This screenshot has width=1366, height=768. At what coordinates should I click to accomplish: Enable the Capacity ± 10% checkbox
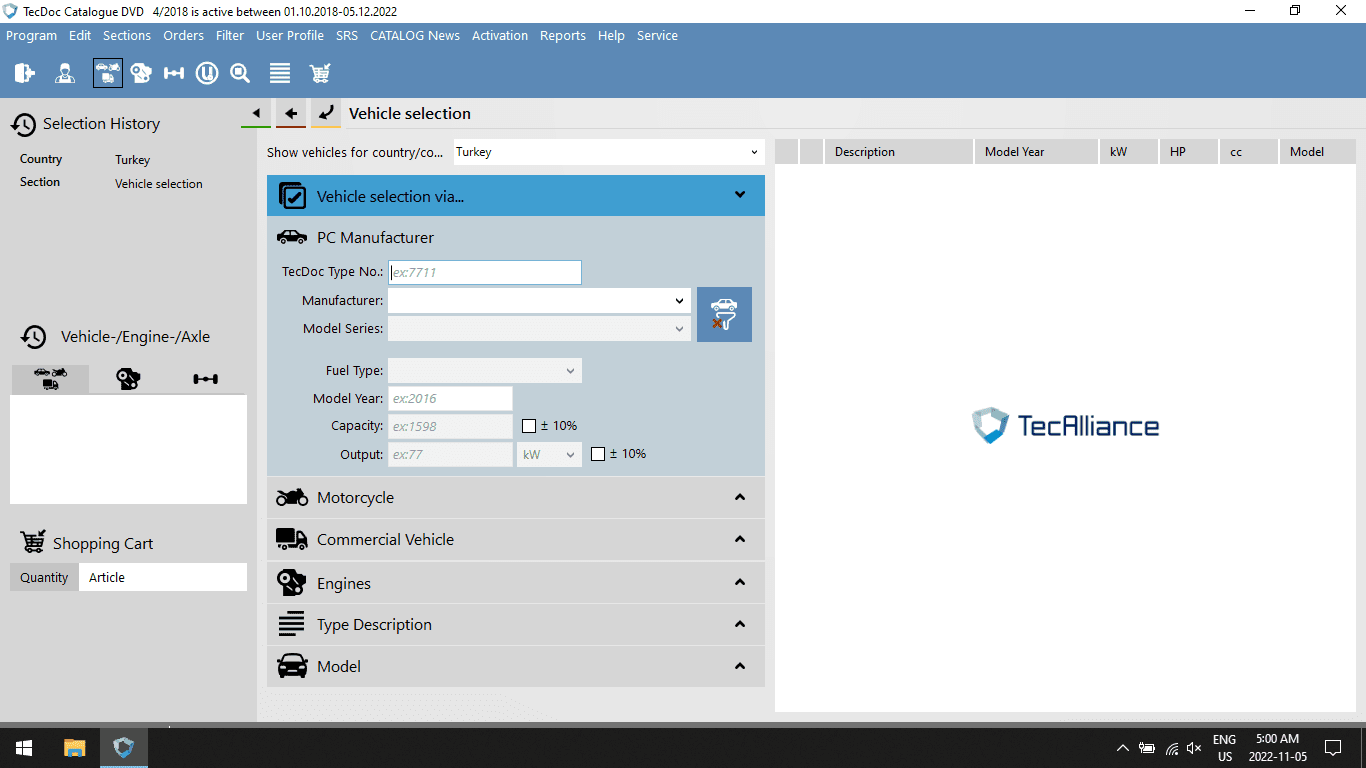(x=529, y=426)
